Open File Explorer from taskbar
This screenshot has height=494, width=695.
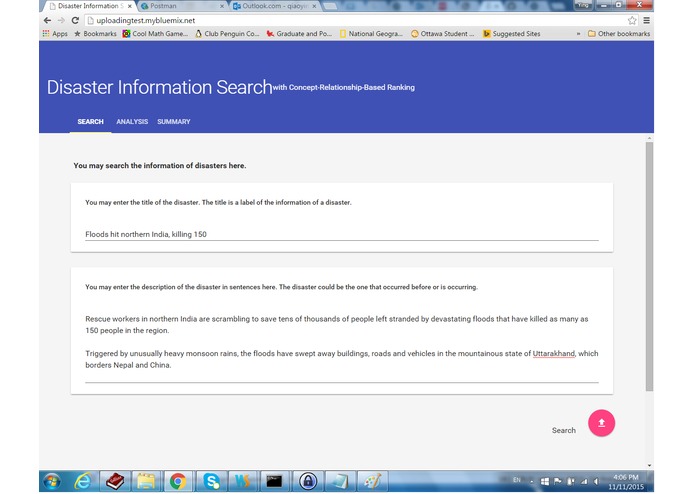[x=146, y=481]
